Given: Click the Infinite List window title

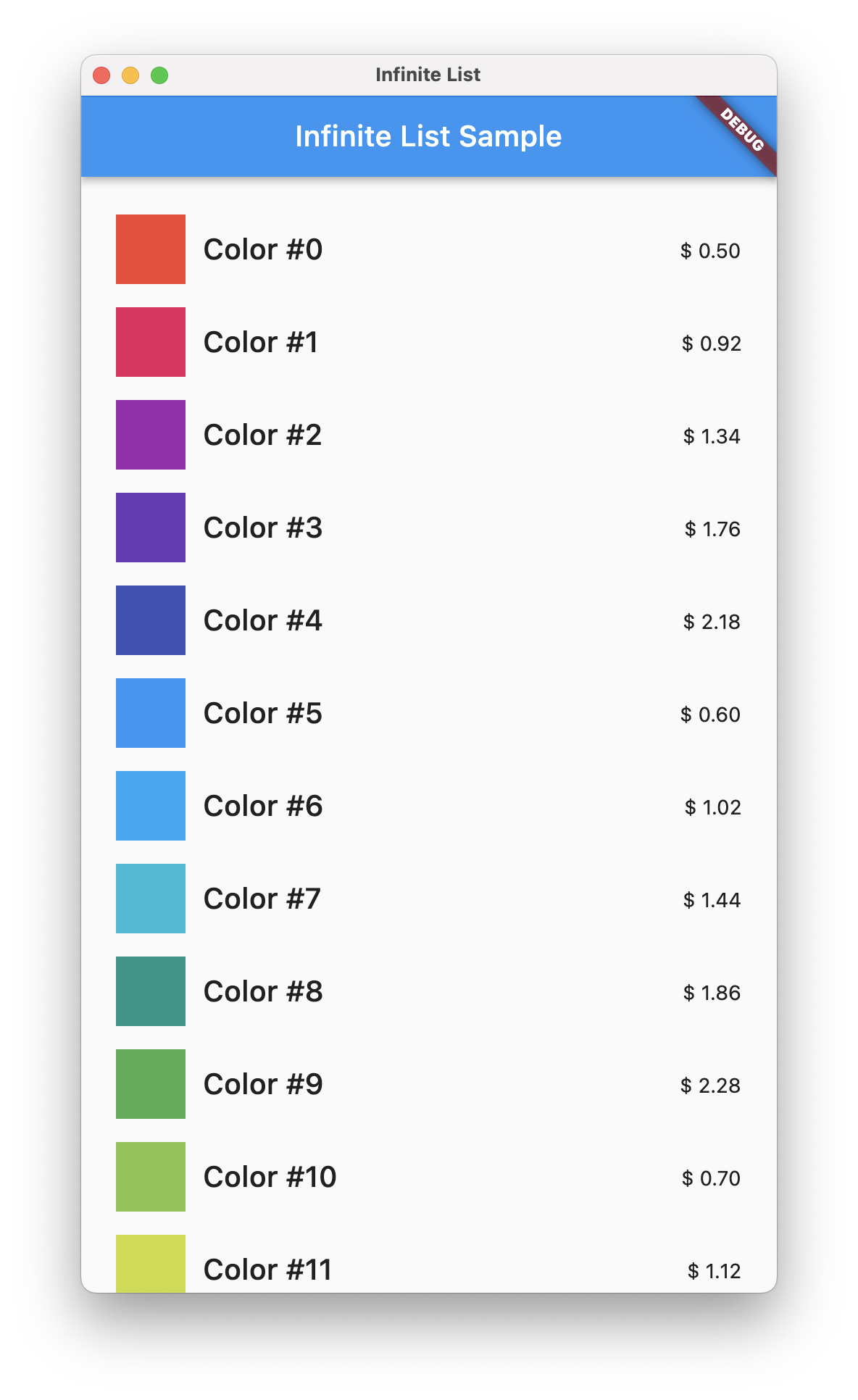Looking at the screenshot, I should 428,74.
